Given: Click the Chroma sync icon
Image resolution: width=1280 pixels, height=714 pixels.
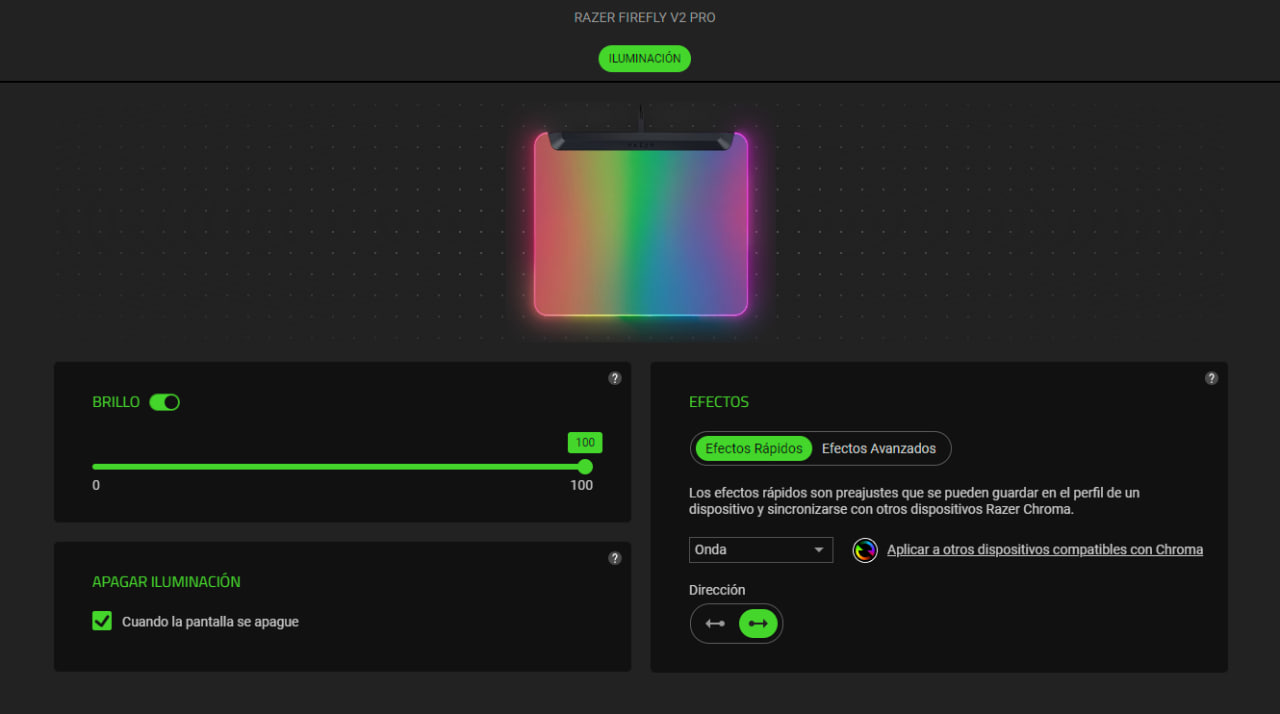Looking at the screenshot, I should pyautogui.click(x=865, y=550).
